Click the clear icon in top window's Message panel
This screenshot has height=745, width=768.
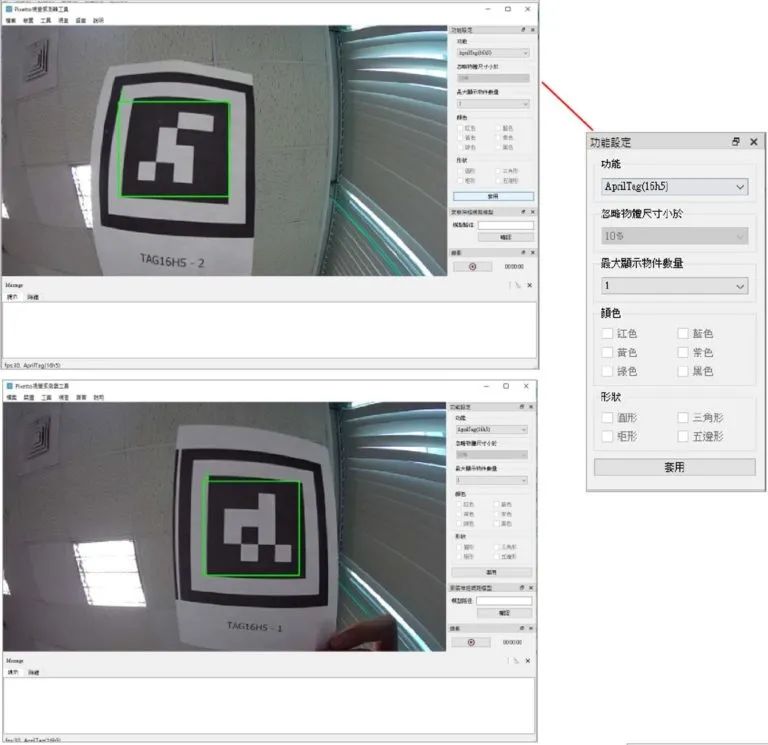515,285
